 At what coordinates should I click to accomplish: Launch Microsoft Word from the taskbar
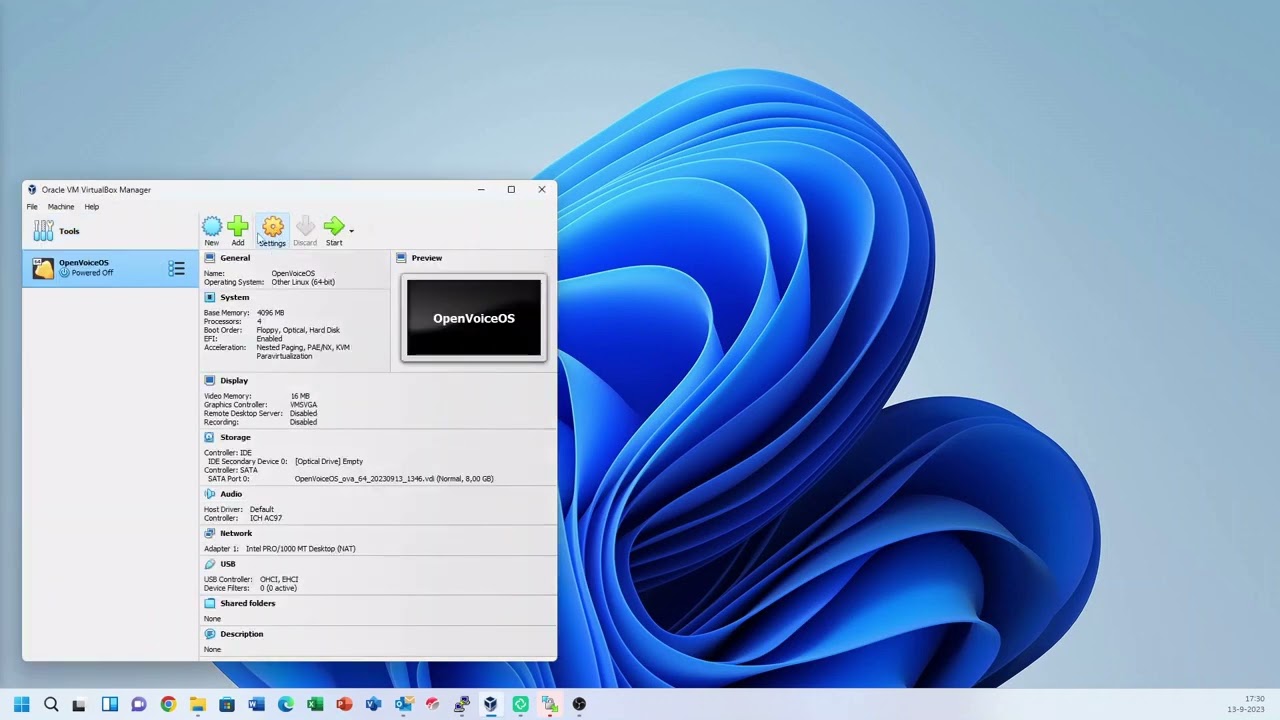256,704
